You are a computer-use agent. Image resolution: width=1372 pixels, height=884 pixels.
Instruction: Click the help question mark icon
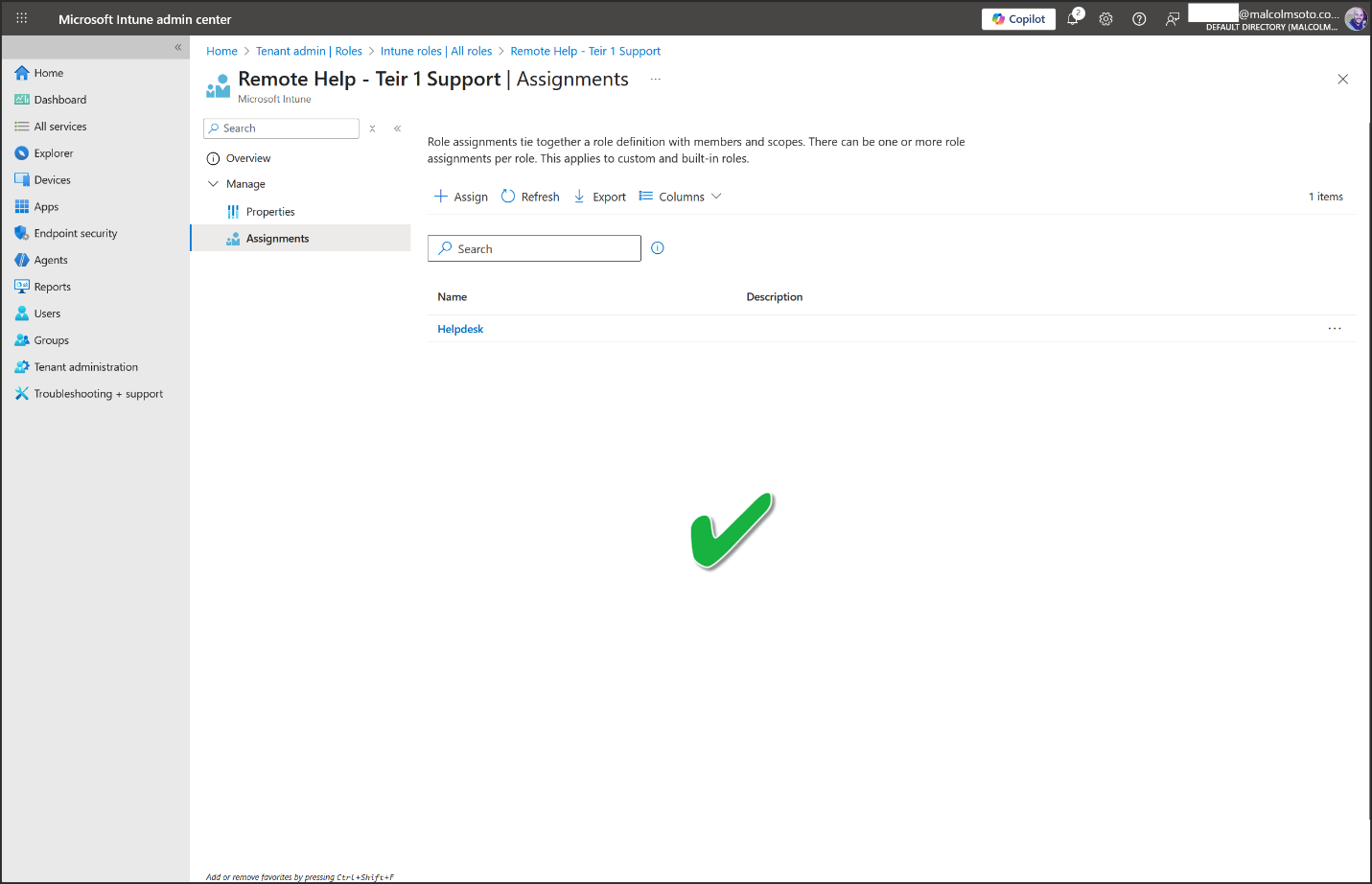[1139, 19]
